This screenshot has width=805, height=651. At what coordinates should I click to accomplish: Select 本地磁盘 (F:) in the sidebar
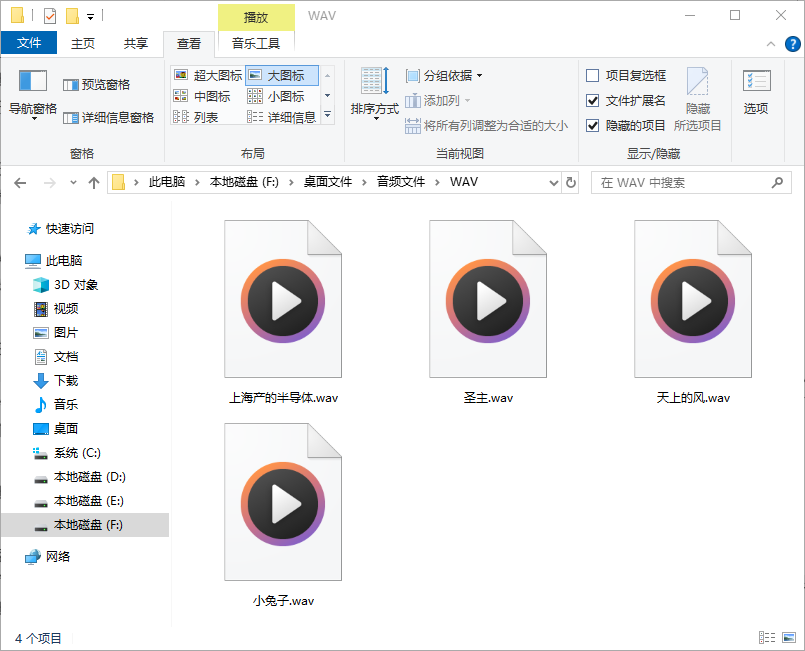point(85,525)
